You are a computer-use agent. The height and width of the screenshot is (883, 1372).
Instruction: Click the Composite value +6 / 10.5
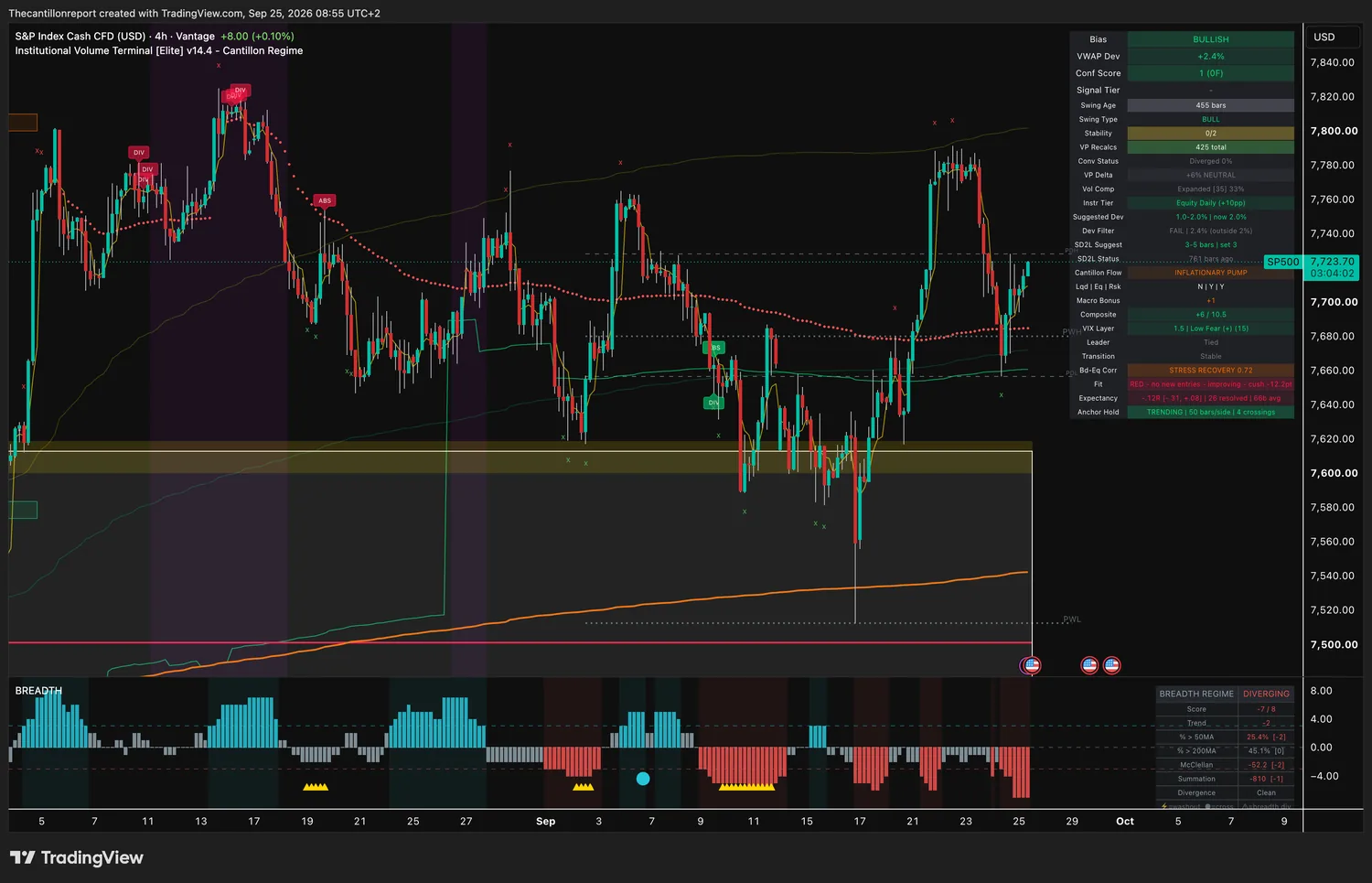1211,315
